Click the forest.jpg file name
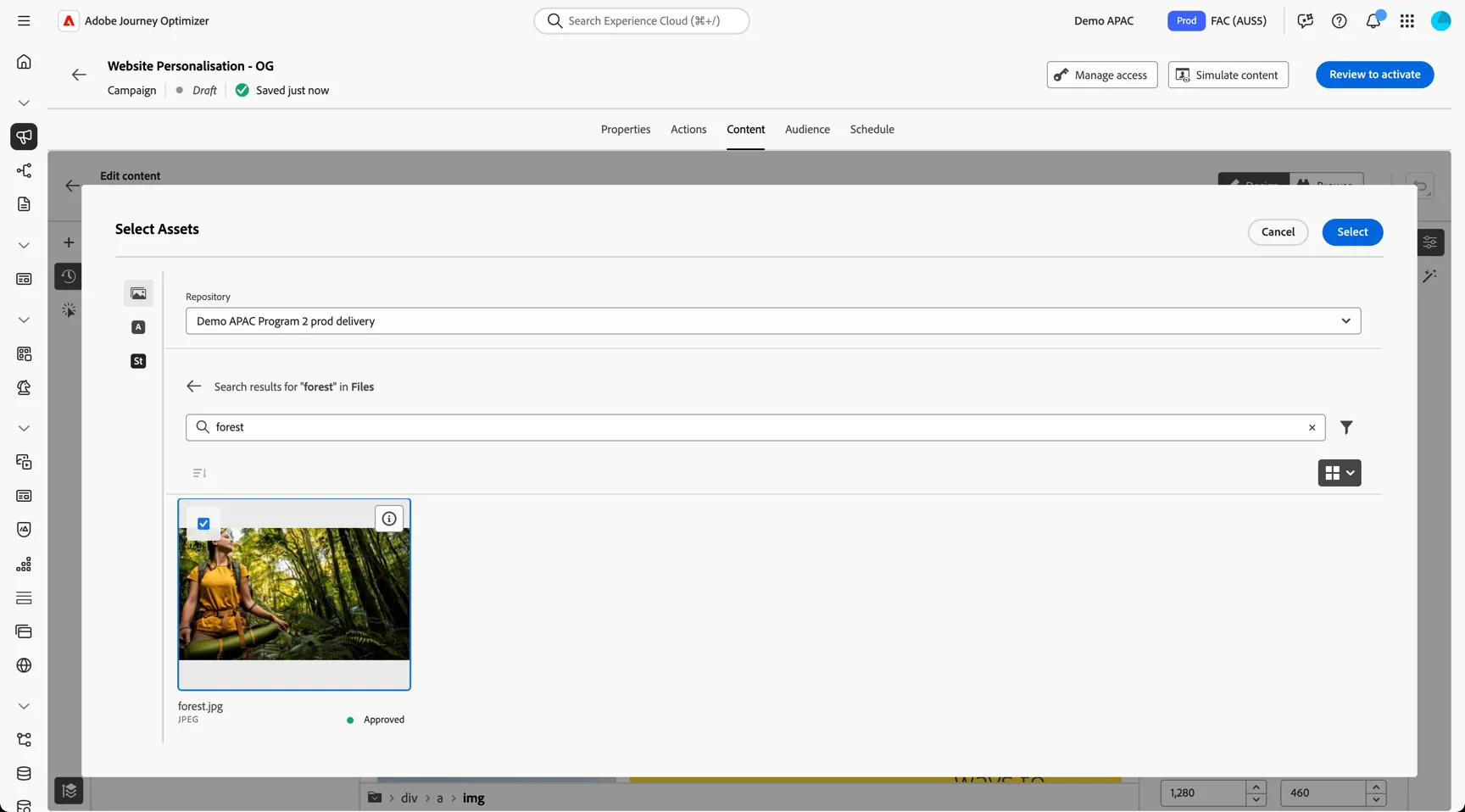The image size is (1465, 812). [200, 706]
